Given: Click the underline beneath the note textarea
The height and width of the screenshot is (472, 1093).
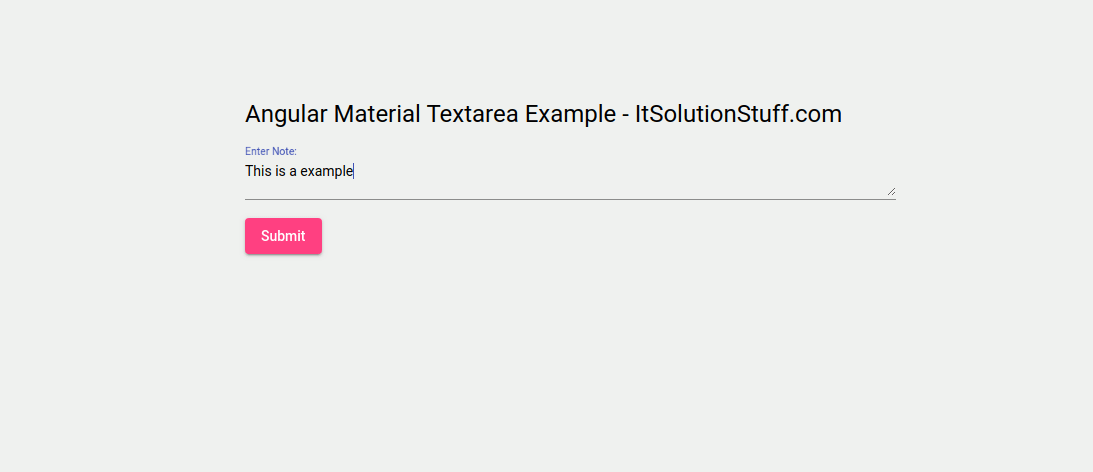Looking at the screenshot, I should click(570, 199).
